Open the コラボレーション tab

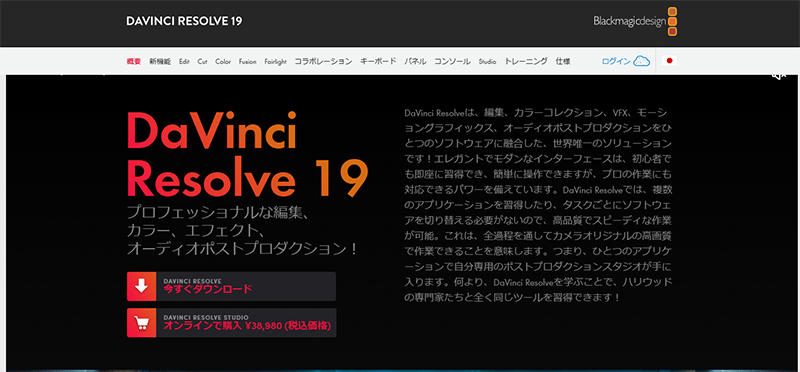pyautogui.click(x=323, y=61)
